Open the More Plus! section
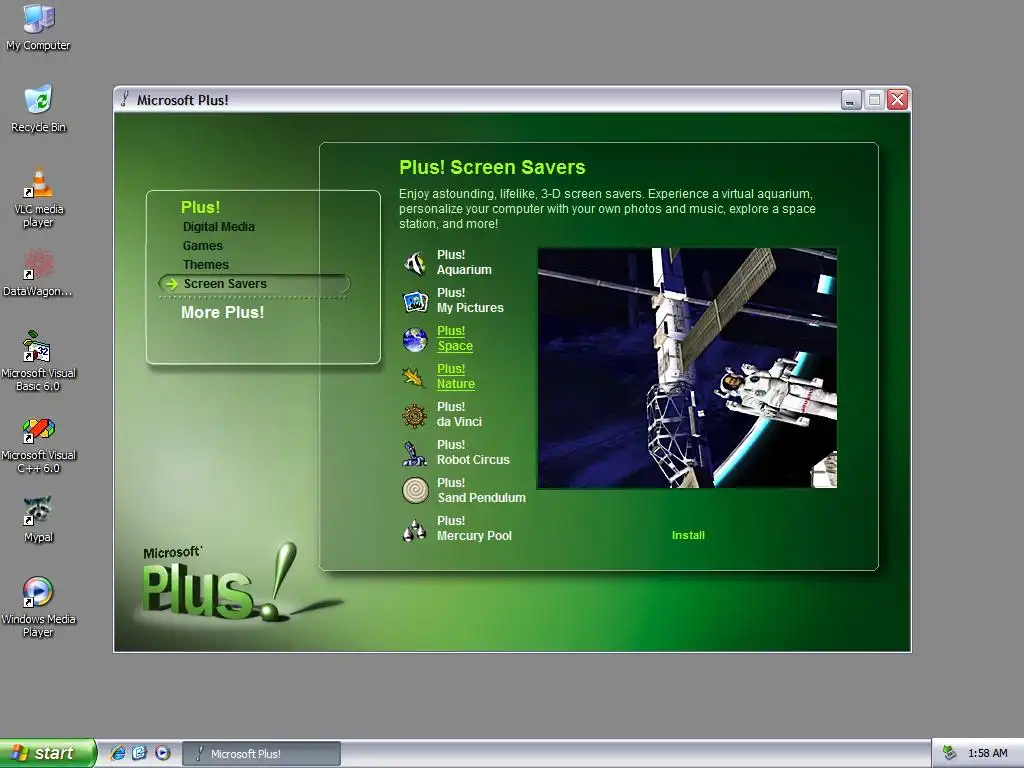The image size is (1024, 768). pyautogui.click(x=222, y=312)
